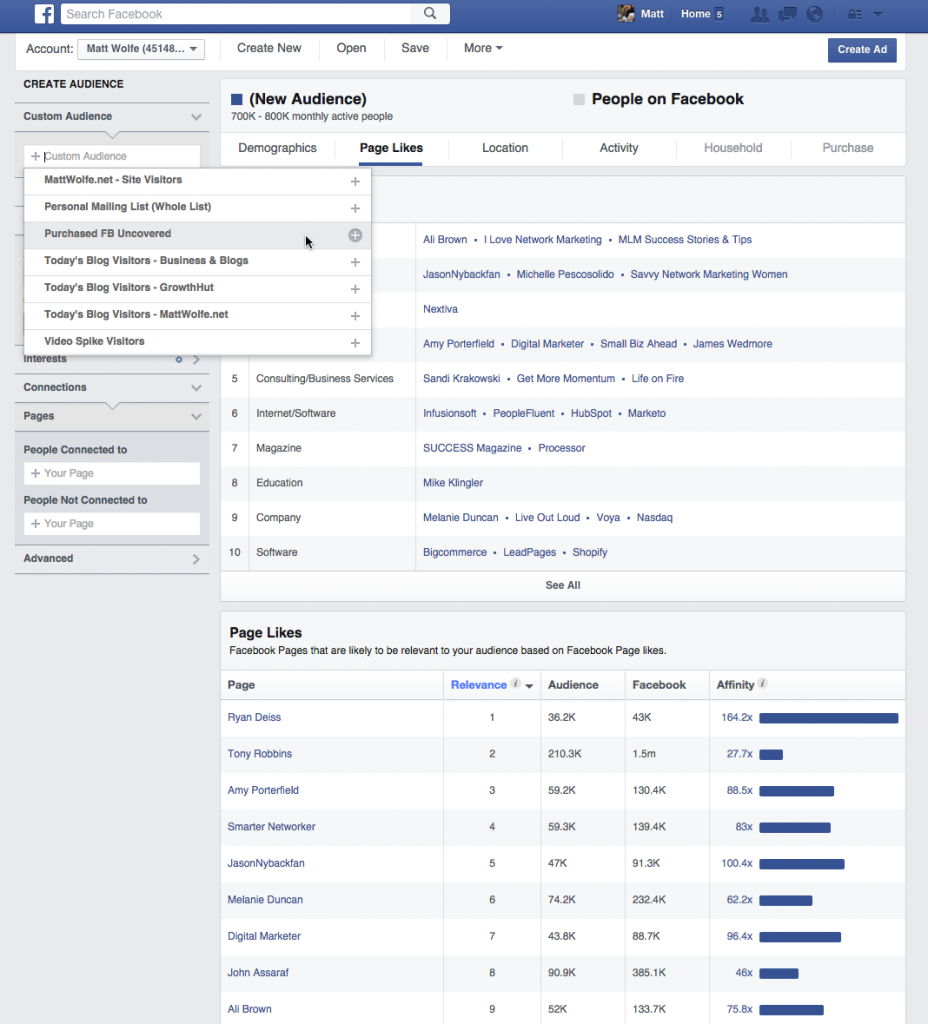This screenshot has width=928, height=1024.
Task: Click Open in toolbar
Action: 351,48
